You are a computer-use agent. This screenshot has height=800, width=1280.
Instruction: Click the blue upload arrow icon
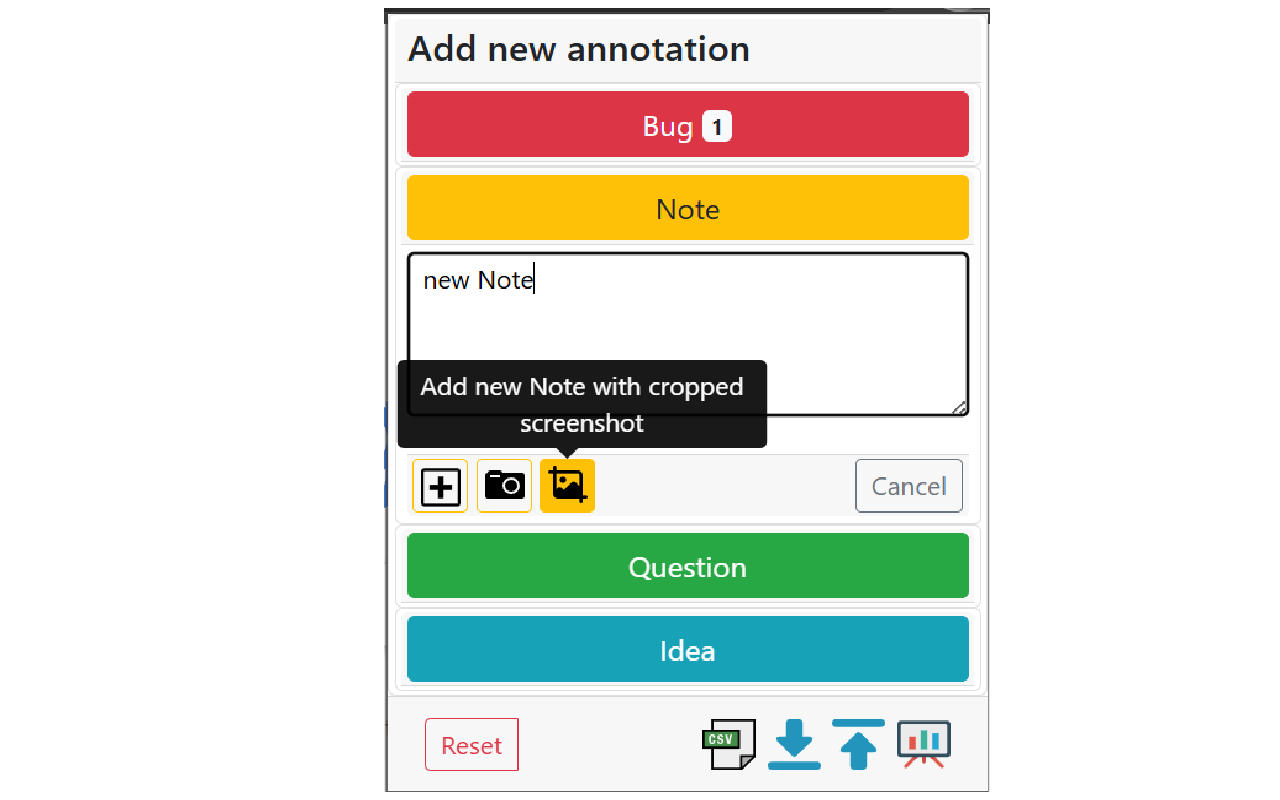[x=858, y=745]
